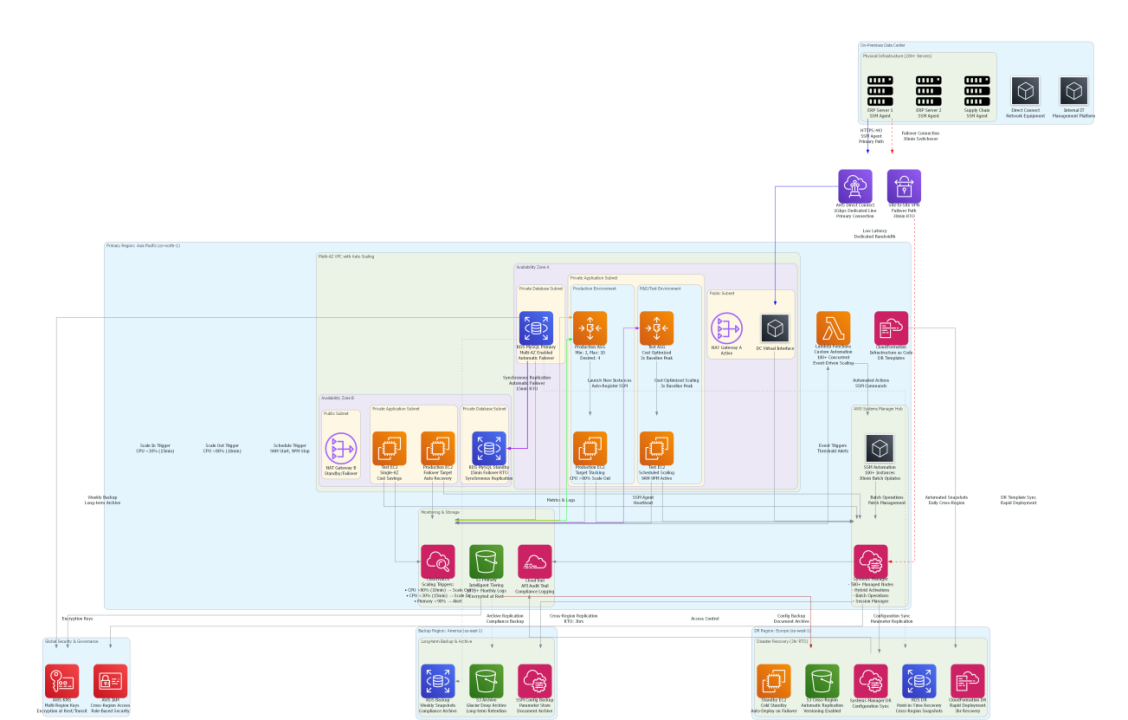
Task: Select the Production ASG icon
Action: (589, 328)
